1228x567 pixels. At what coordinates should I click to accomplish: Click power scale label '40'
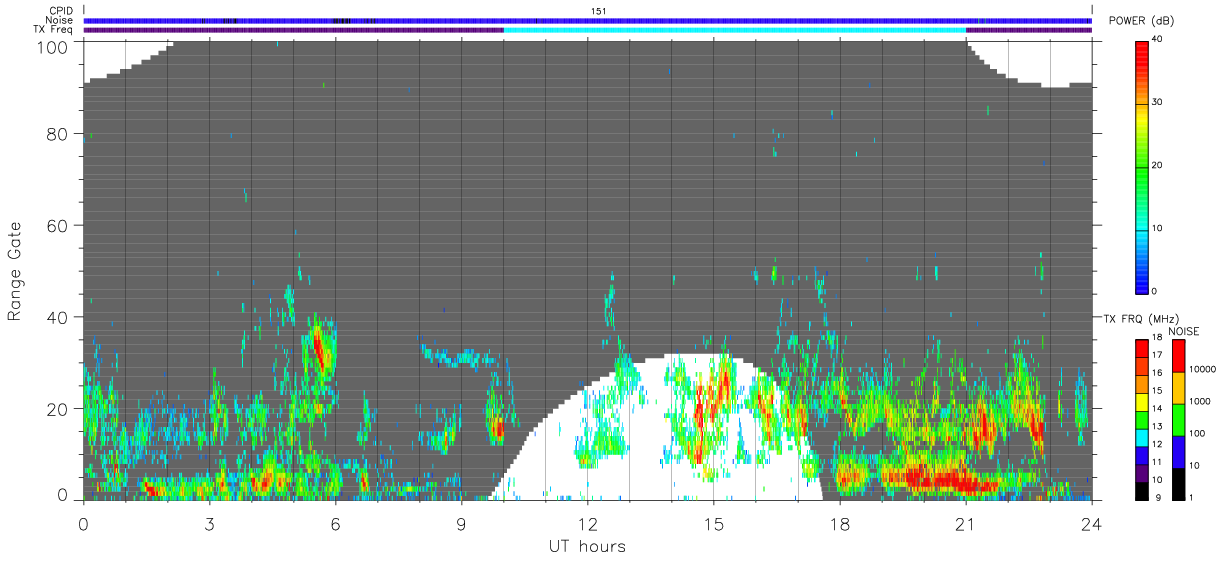tap(1158, 39)
